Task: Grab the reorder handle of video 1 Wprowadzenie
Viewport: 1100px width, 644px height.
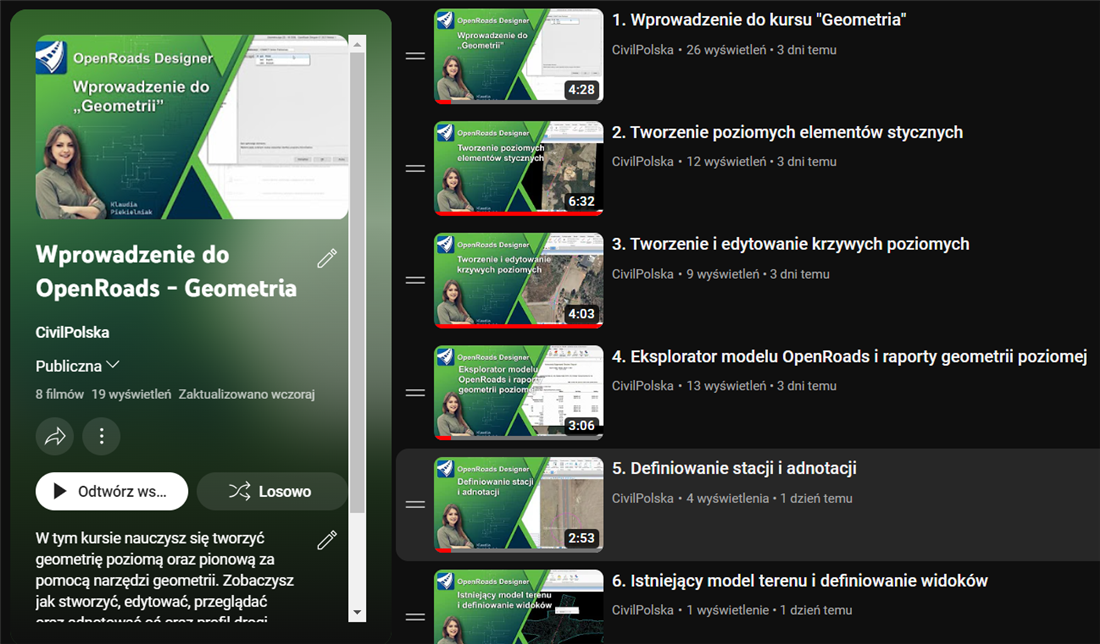Action: 415,56
